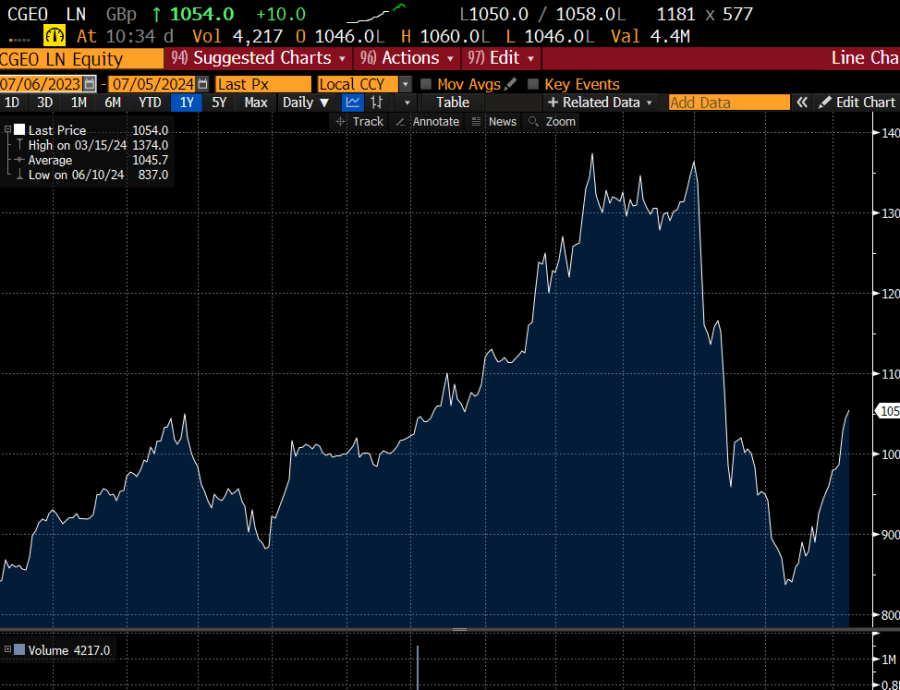Click the pencil icon beside Mov Avgs

(511, 84)
